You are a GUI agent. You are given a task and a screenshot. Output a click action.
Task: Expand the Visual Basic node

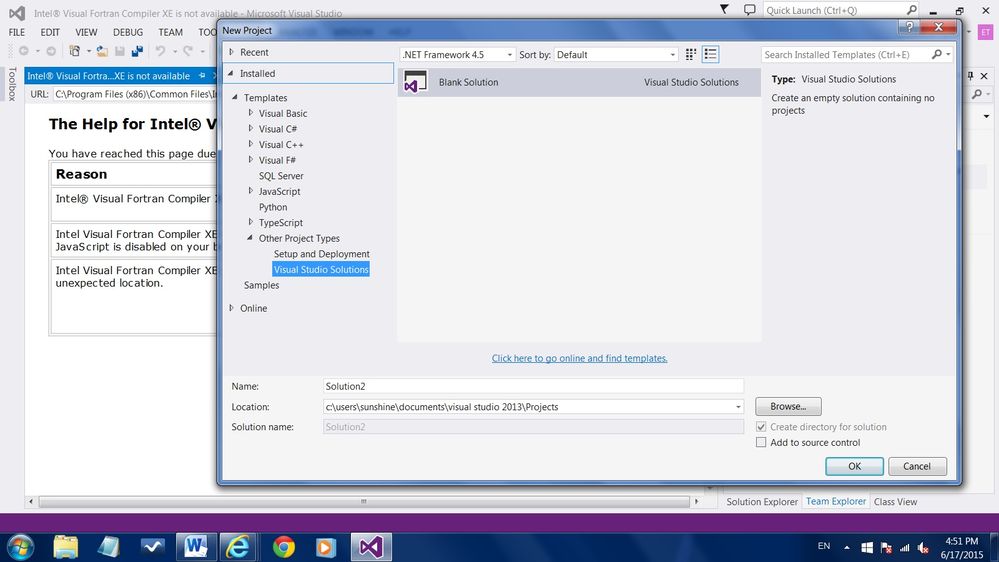[x=250, y=113]
